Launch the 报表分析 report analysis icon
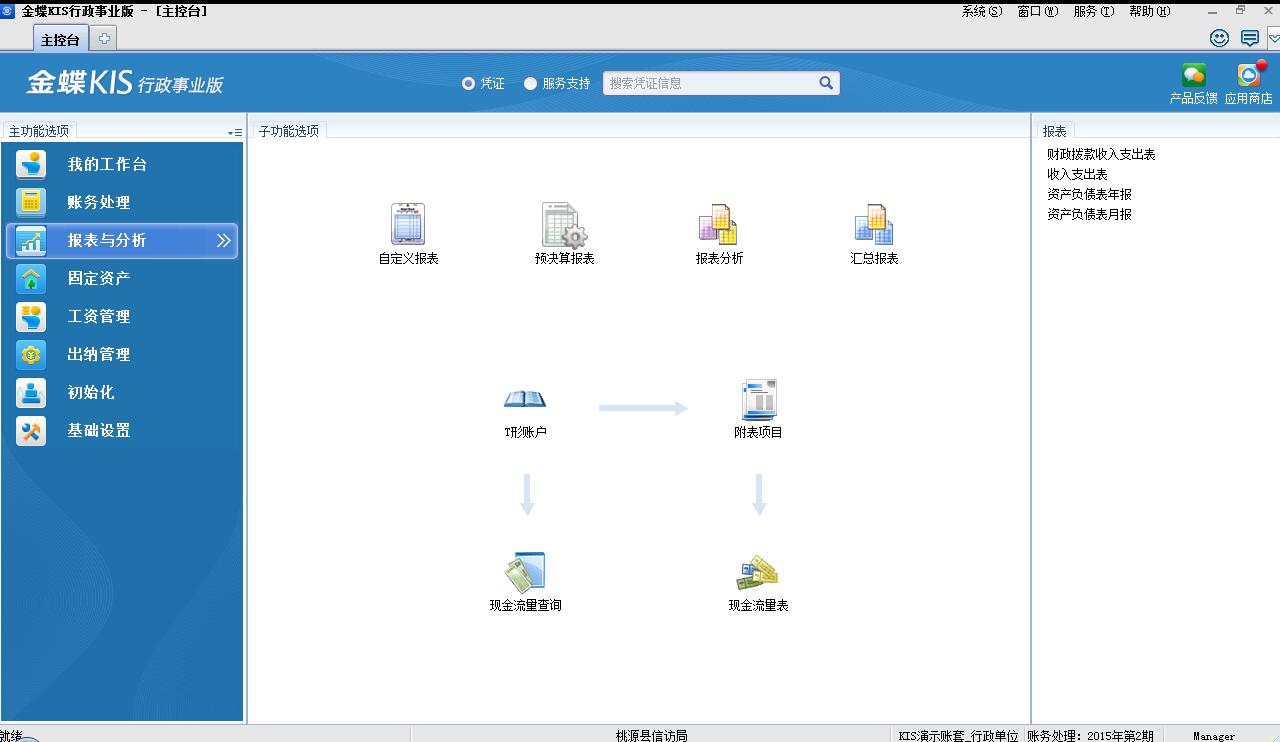The image size is (1280, 742). [x=718, y=225]
